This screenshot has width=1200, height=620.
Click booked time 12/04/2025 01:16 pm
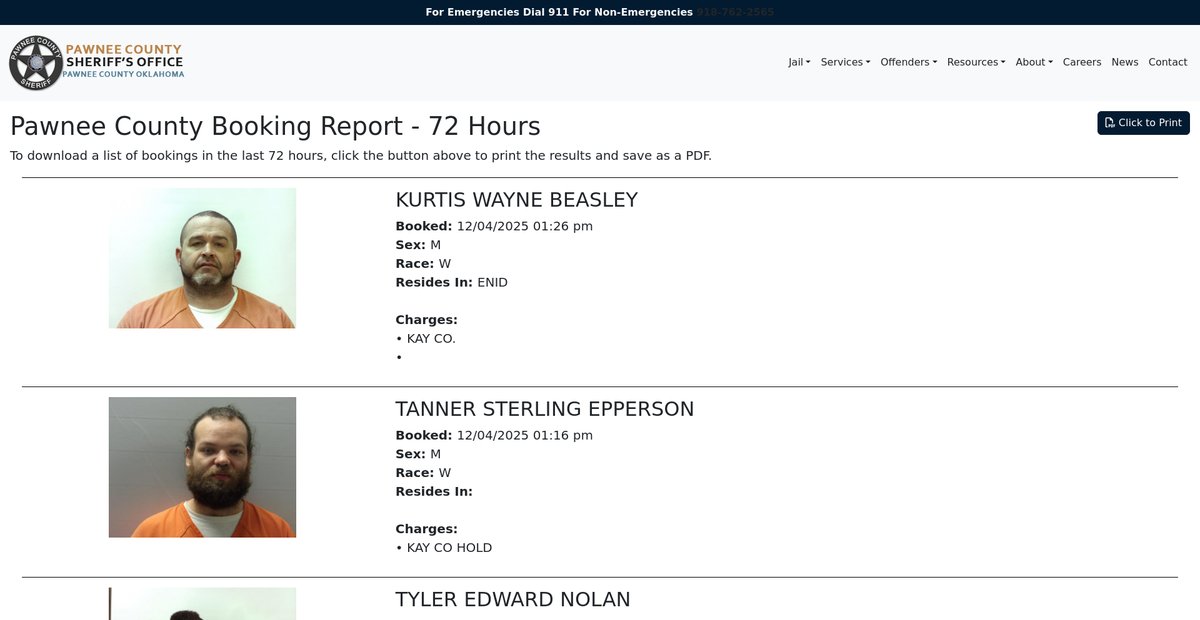pos(524,435)
